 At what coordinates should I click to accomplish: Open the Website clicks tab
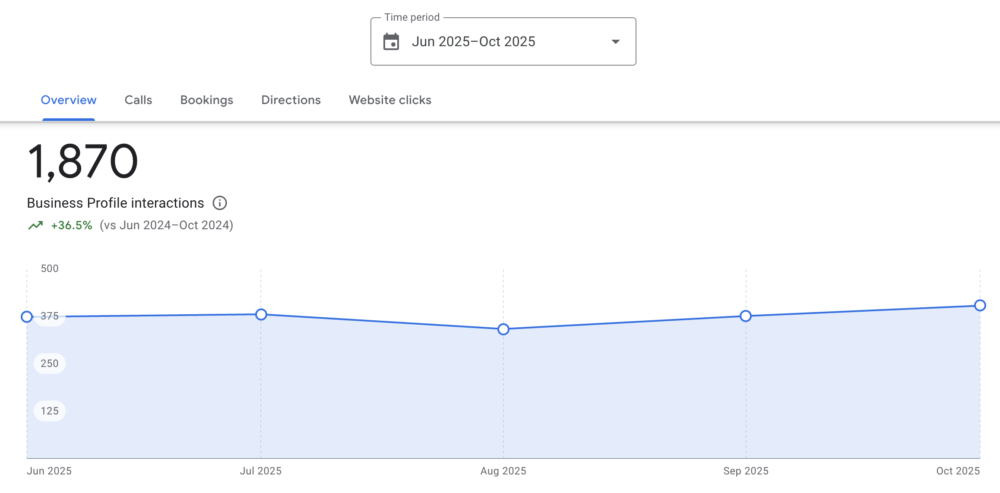tap(390, 100)
